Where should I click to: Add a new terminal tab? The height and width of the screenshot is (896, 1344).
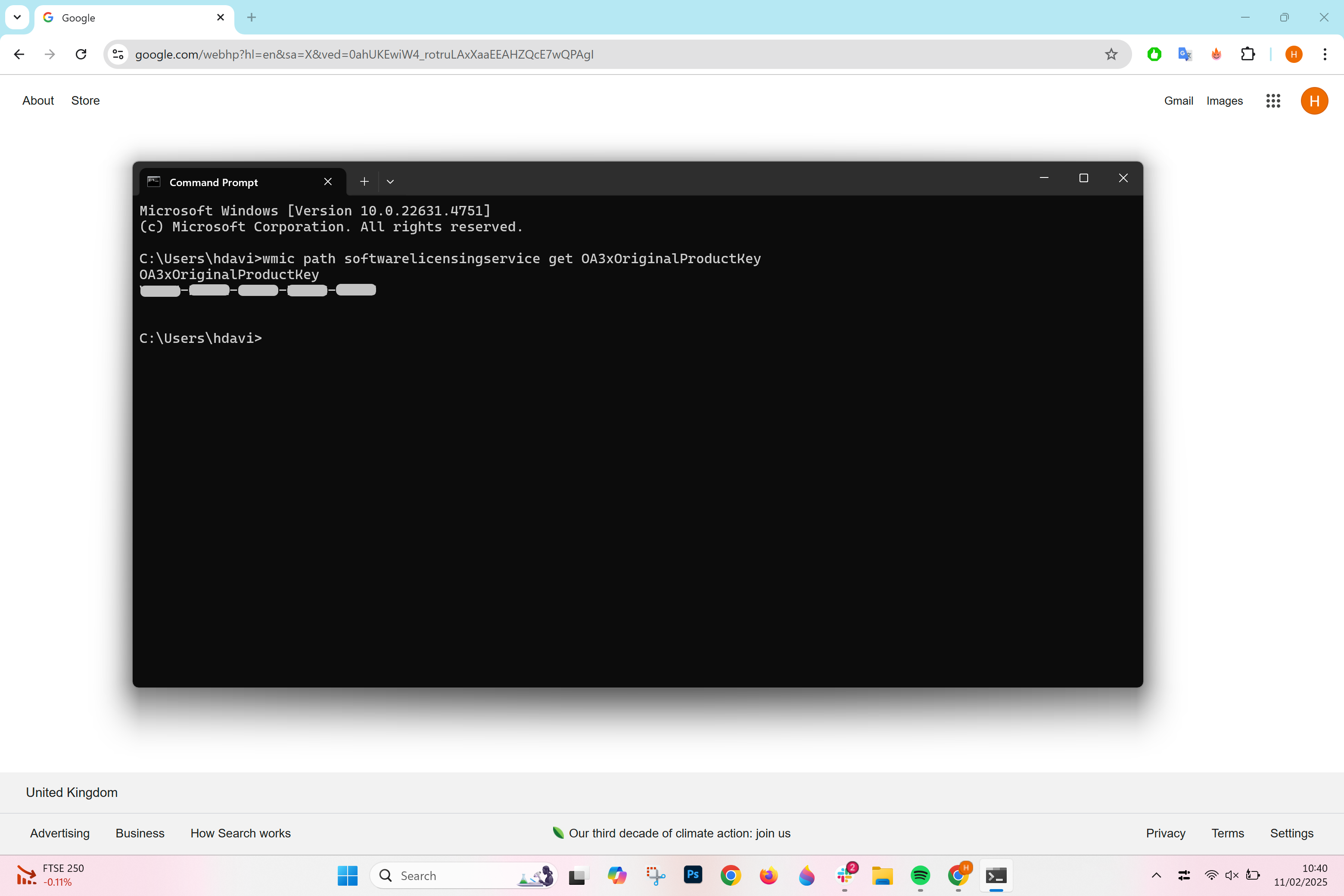point(364,182)
